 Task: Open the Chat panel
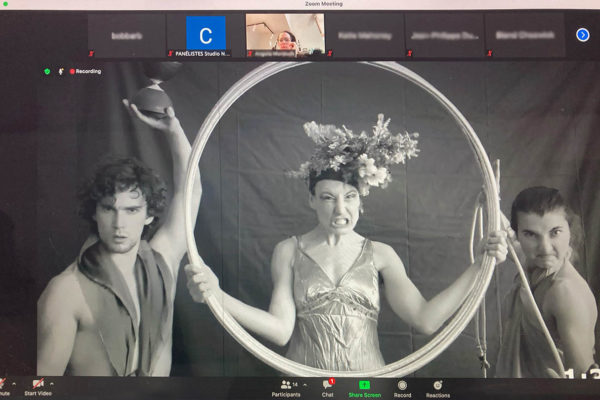point(327,386)
